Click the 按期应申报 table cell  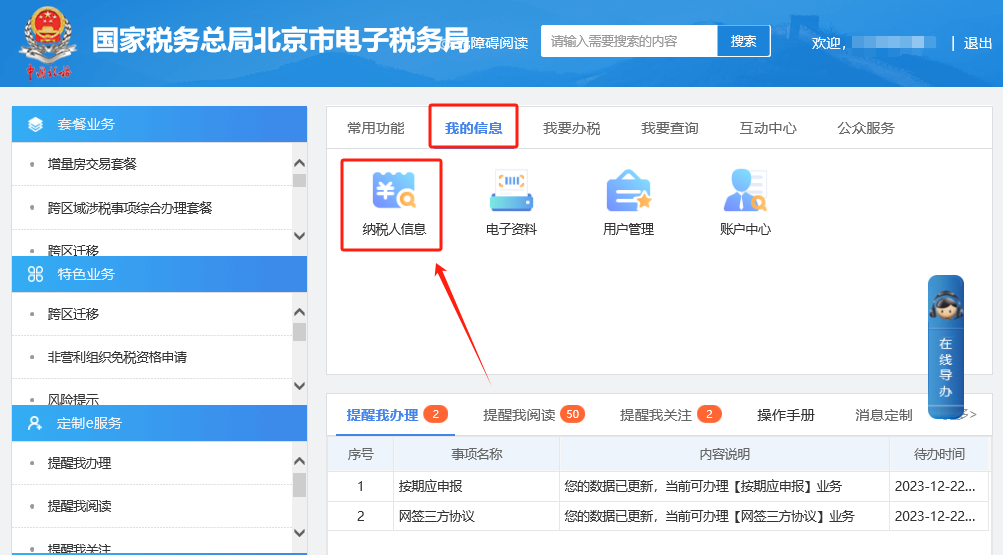tap(476, 487)
